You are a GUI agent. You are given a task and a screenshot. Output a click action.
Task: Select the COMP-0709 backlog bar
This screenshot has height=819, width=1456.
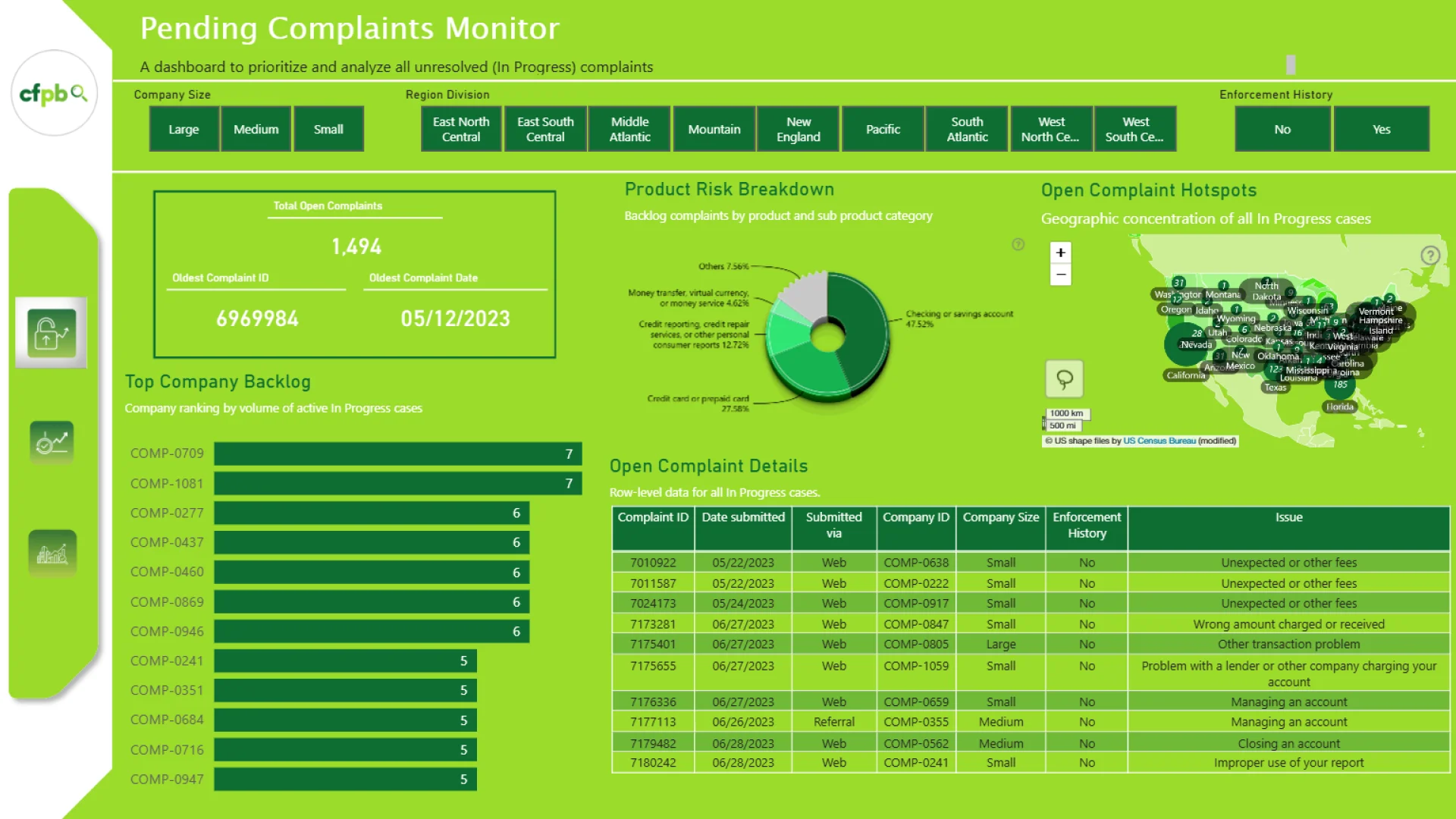pos(397,453)
